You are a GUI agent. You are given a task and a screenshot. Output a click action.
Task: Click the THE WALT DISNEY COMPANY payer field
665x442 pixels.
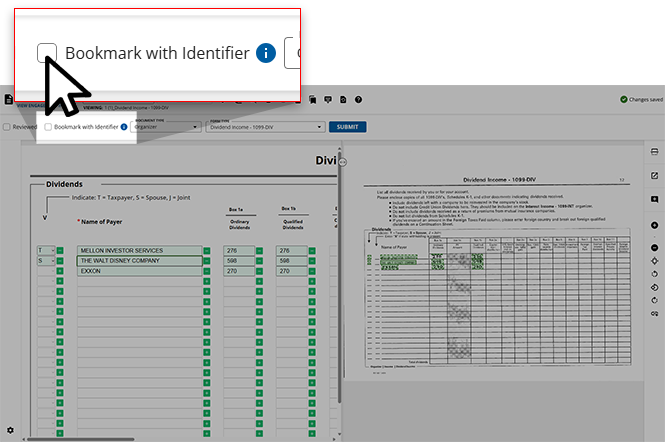pos(140,261)
